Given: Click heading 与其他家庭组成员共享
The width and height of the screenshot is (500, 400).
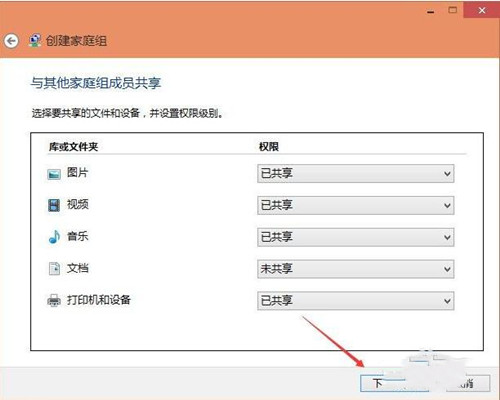Looking at the screenshot, I should (x=96, y=83).
